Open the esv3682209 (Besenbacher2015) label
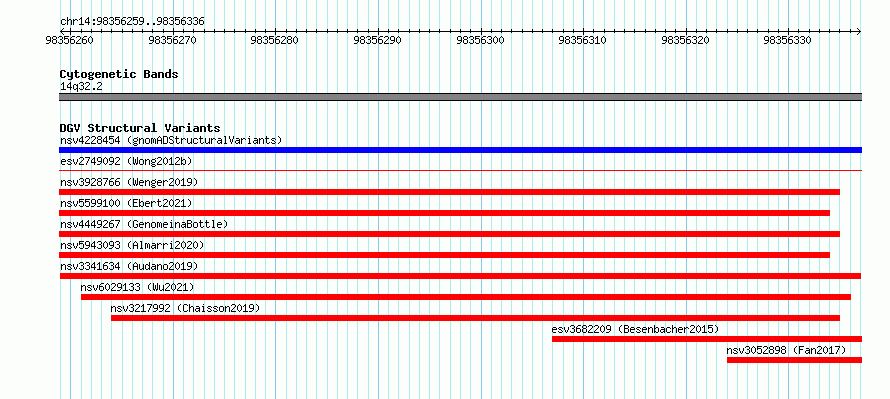 [635, 329]
